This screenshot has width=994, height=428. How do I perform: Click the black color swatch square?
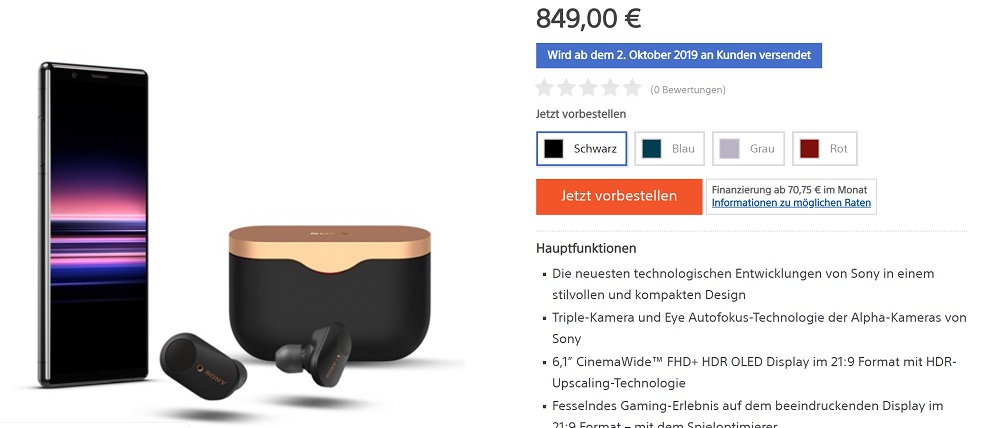553,149
